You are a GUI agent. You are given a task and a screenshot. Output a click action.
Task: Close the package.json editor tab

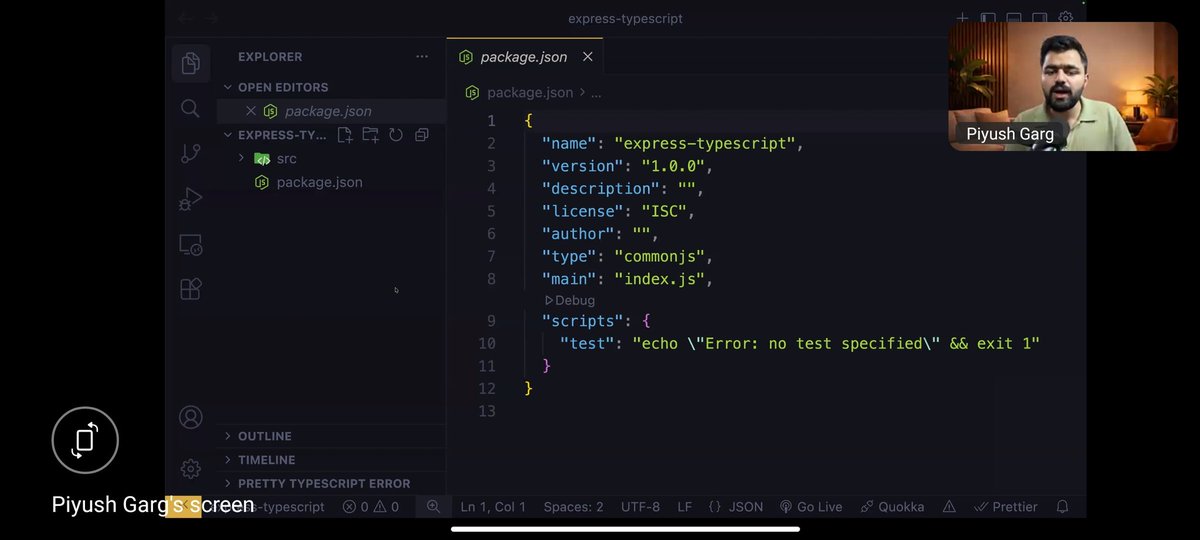coord(588,57)
